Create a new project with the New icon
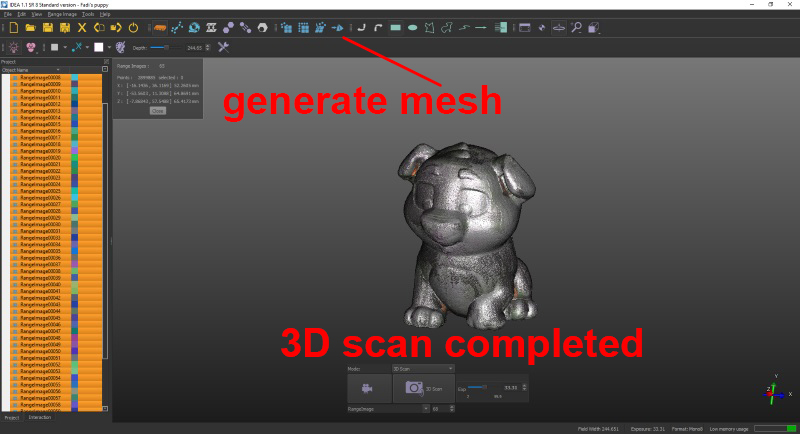Image resolution: width=800 pixels, height=434 pixels. click(14, 28)
